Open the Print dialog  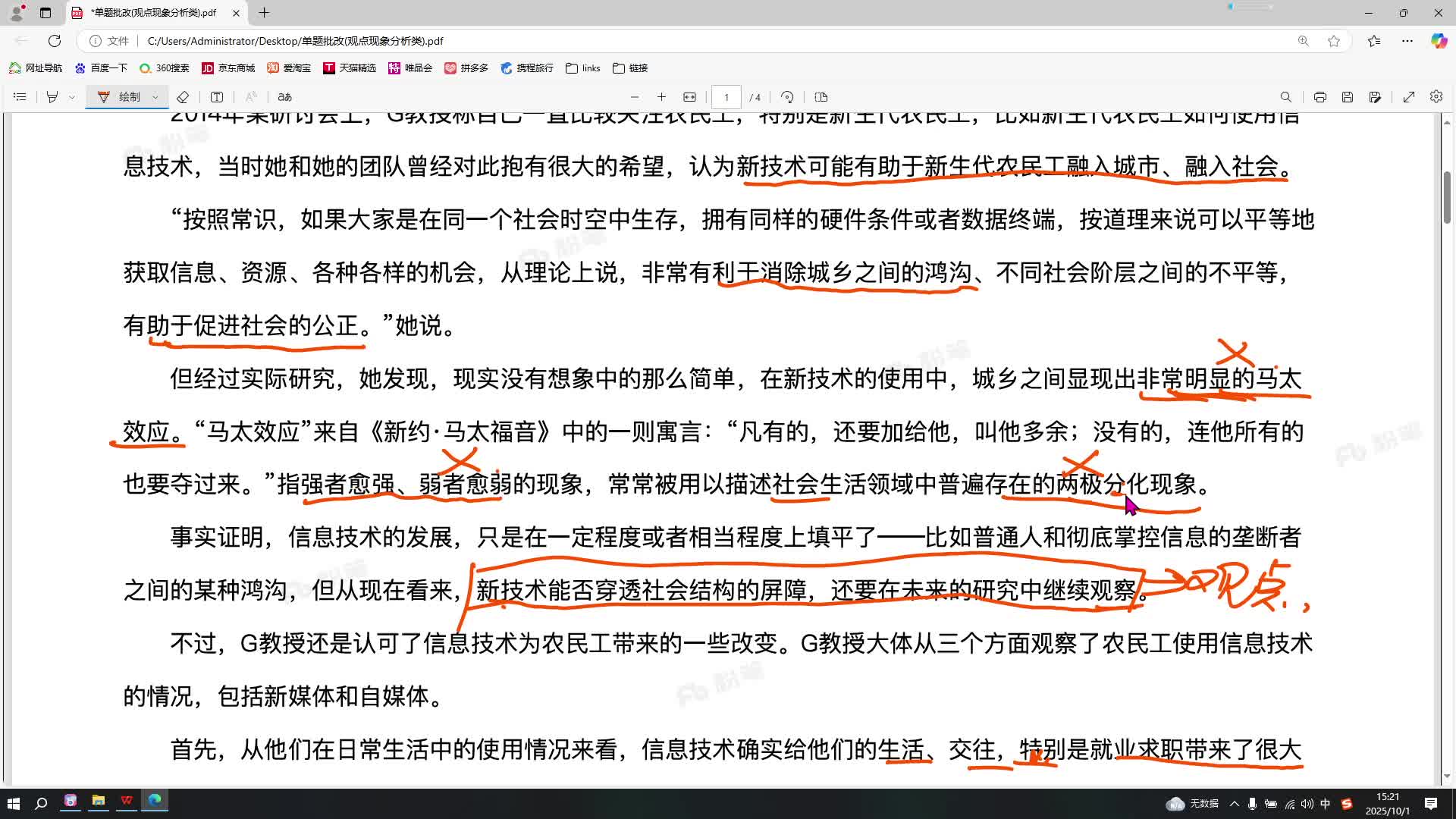coord(1320,97)
